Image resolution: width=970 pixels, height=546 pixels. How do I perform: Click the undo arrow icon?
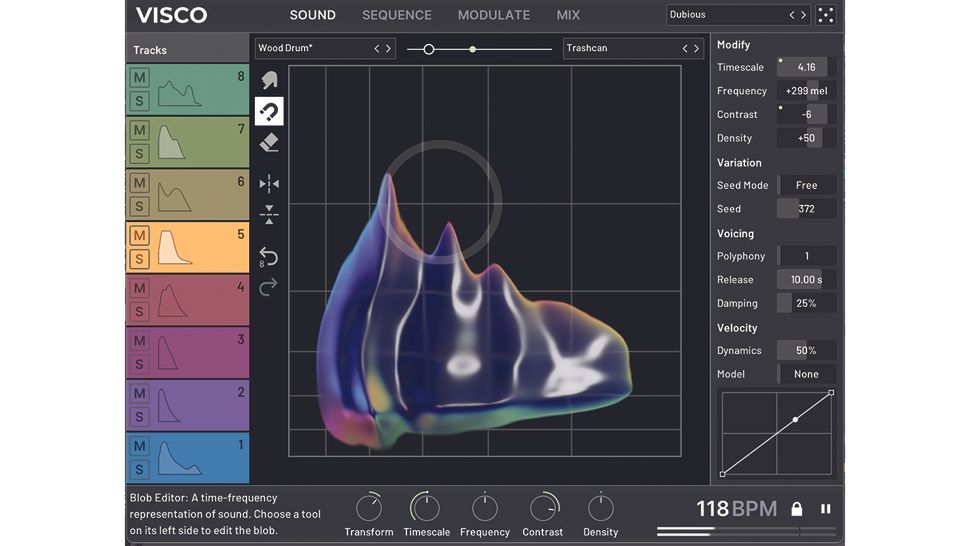268,256
